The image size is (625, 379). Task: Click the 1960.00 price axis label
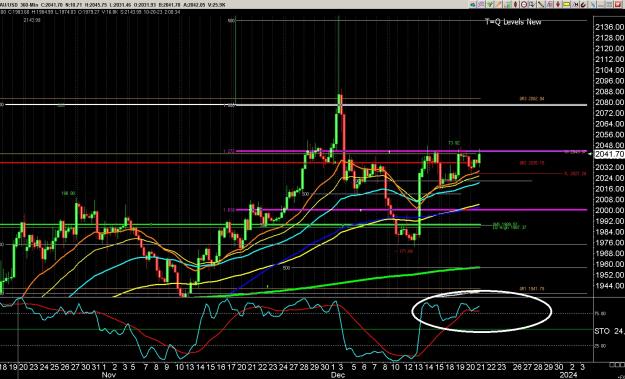[609, 264]
